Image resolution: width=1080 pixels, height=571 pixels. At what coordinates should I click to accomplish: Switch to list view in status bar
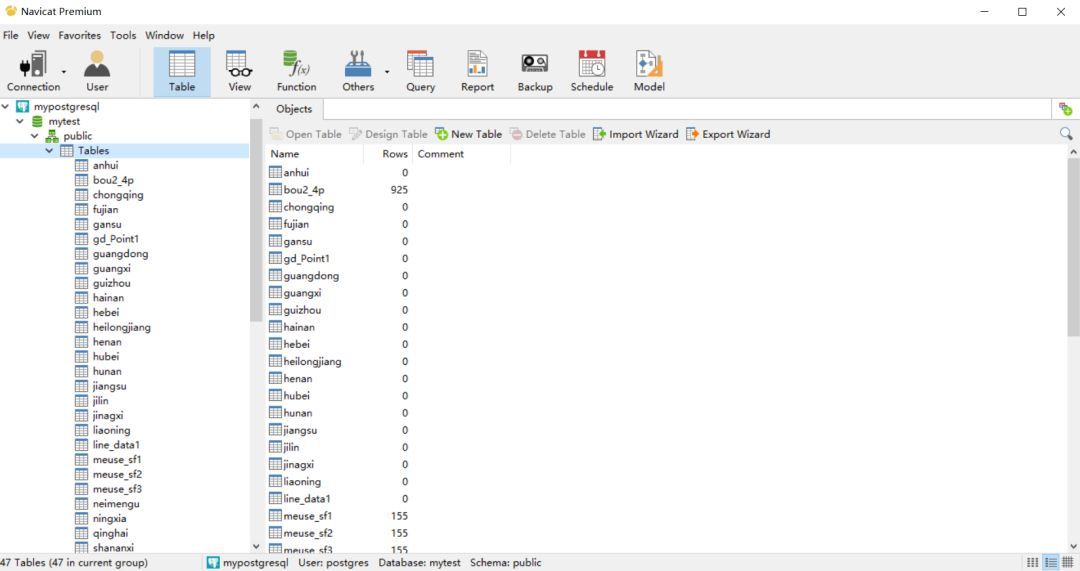1050,563
